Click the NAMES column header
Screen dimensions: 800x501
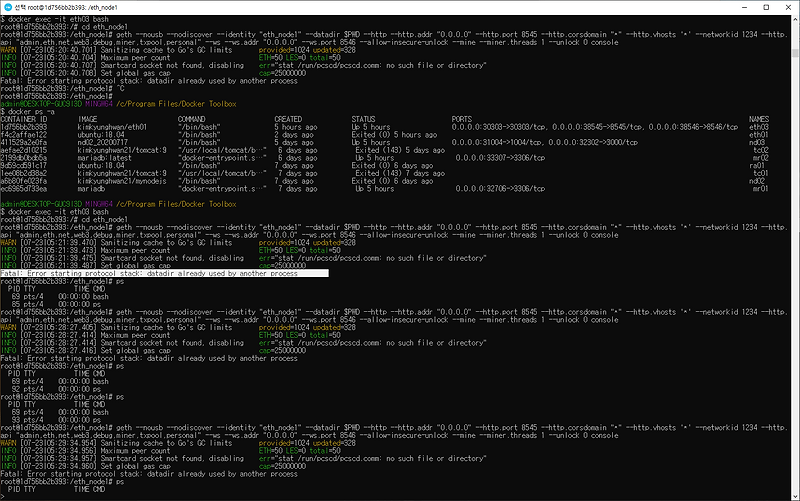(759, 119)
